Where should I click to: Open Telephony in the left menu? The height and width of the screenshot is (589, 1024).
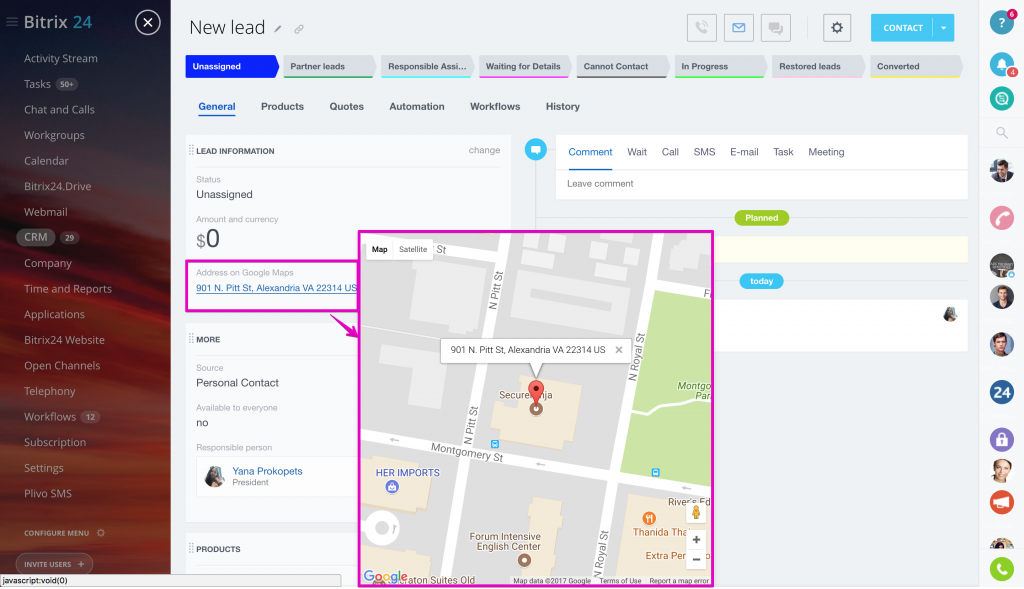pyautogui.click(x=50, y=391)
